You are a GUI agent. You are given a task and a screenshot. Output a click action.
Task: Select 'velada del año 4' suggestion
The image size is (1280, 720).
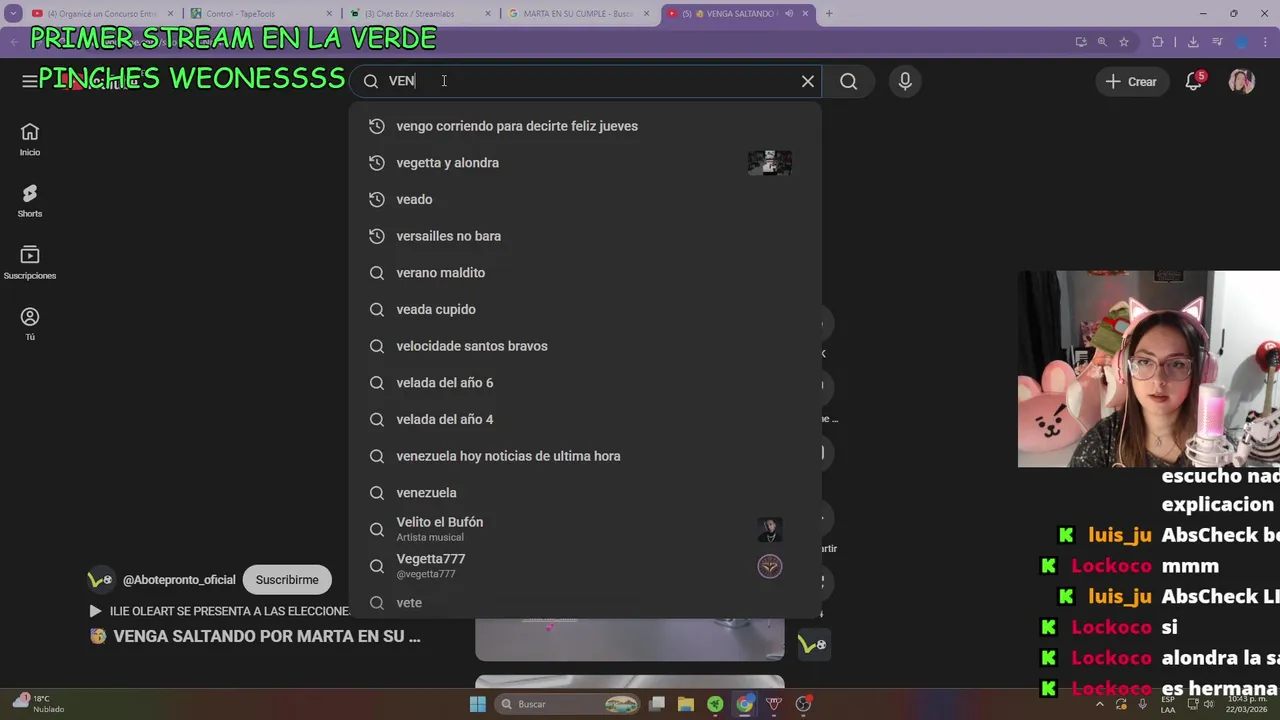point(585,419)
